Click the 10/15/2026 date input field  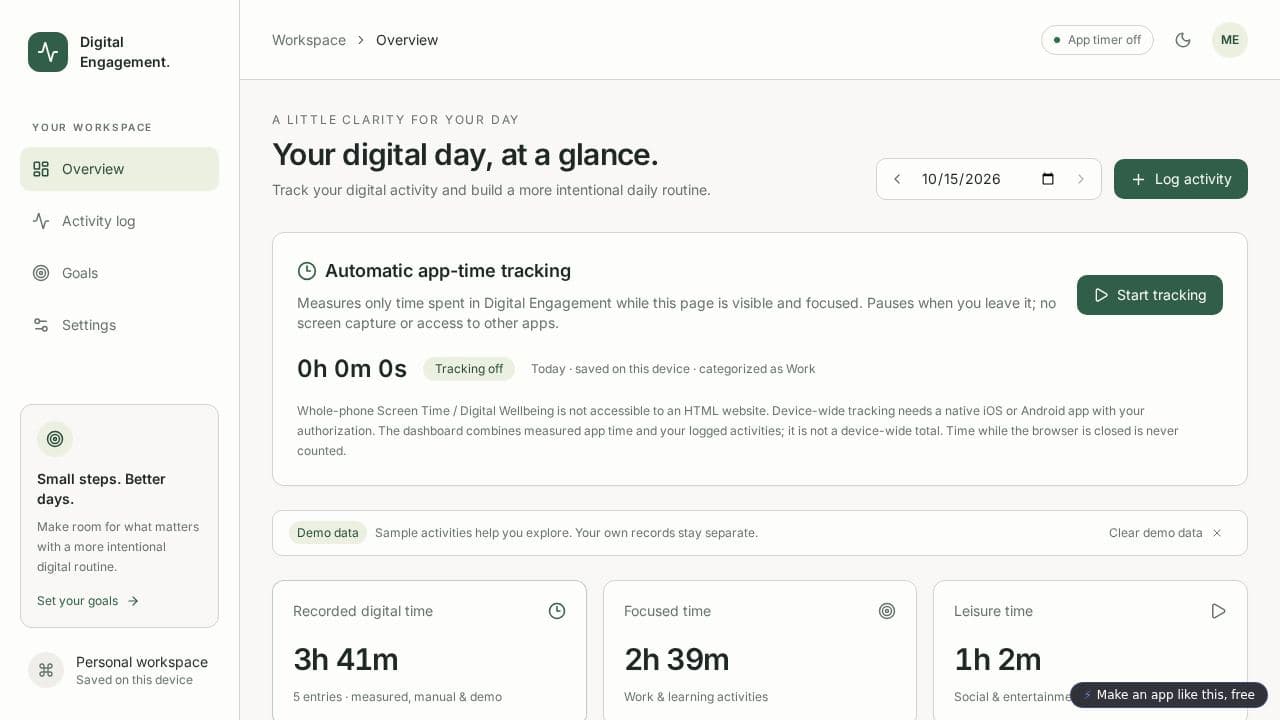pos(988,179)
